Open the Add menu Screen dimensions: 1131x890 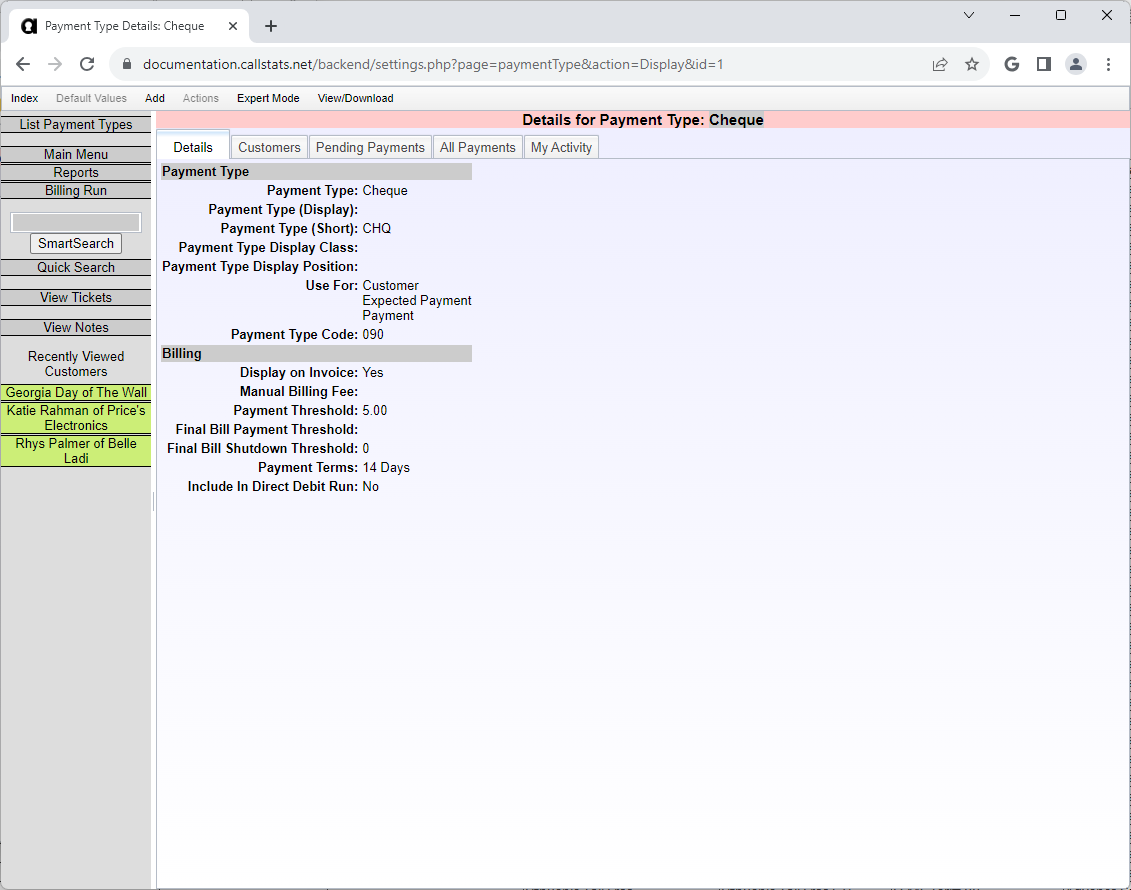point(155,98)
